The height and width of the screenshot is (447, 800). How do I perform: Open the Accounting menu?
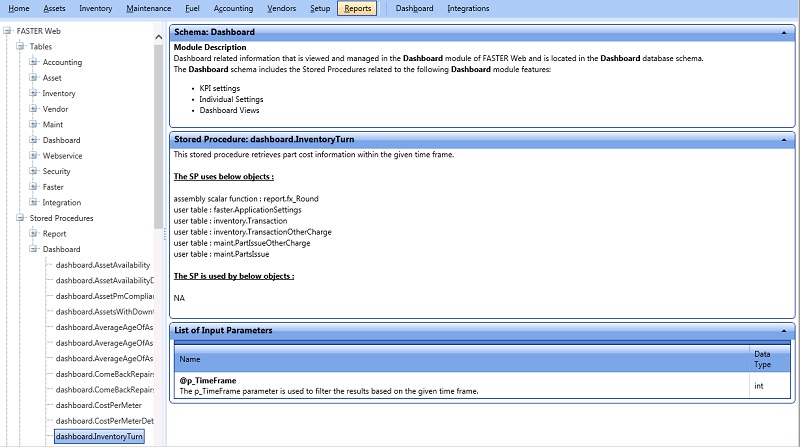(233, 8)
